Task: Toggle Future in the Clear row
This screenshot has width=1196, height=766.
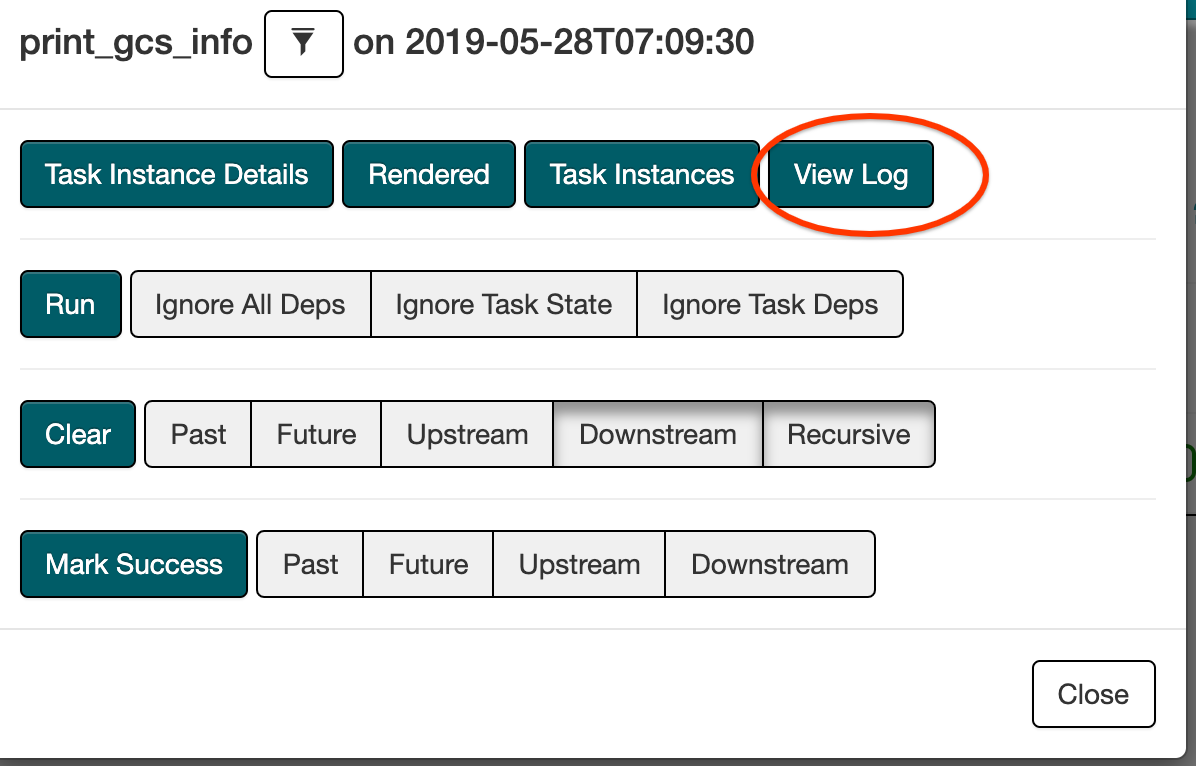Action: (x=316, y=434)
